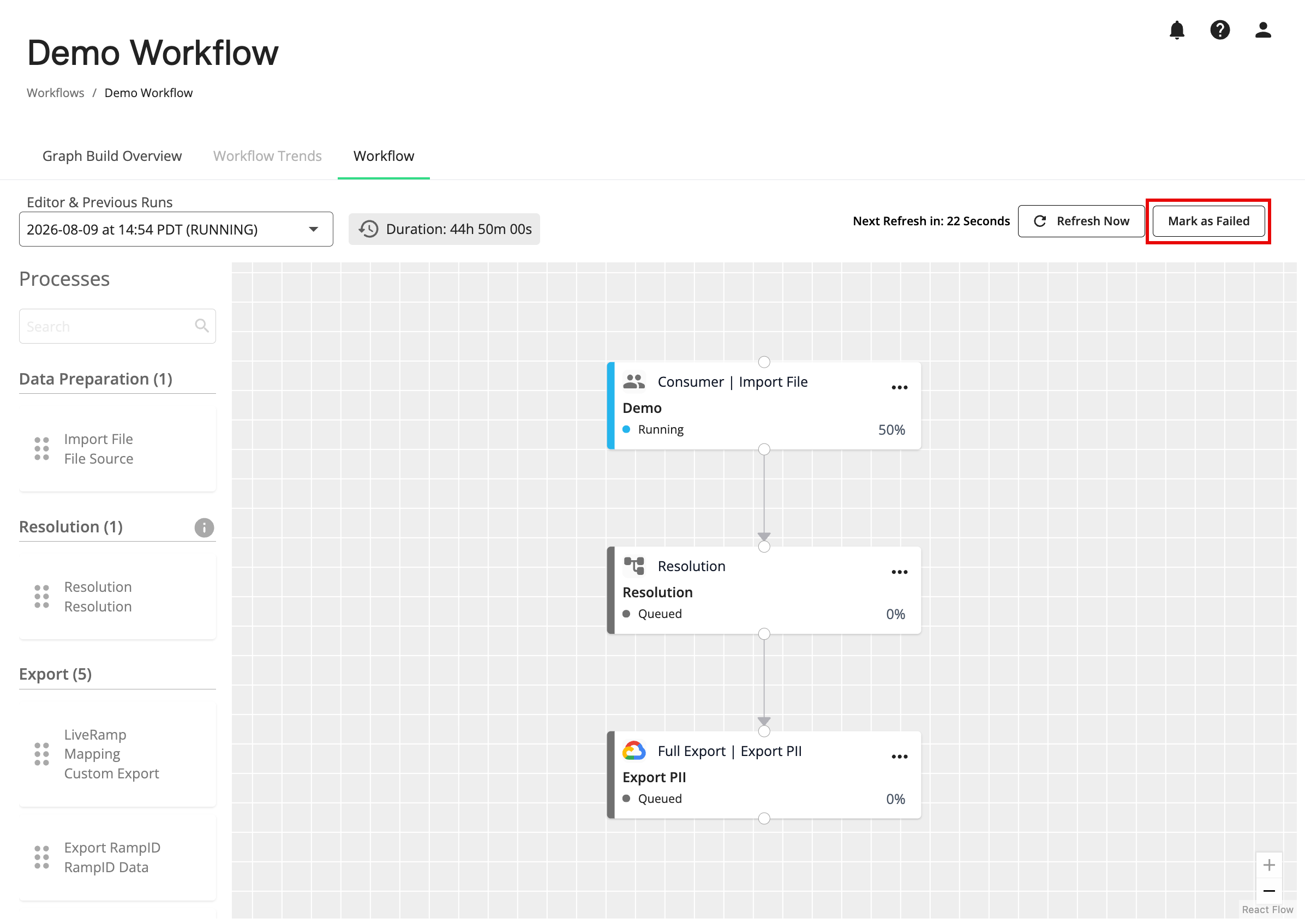The height and width of the screenshot is (924, 1305).
Task: Click bottom connector handle of Export PII node
Action: click(764, 819)
